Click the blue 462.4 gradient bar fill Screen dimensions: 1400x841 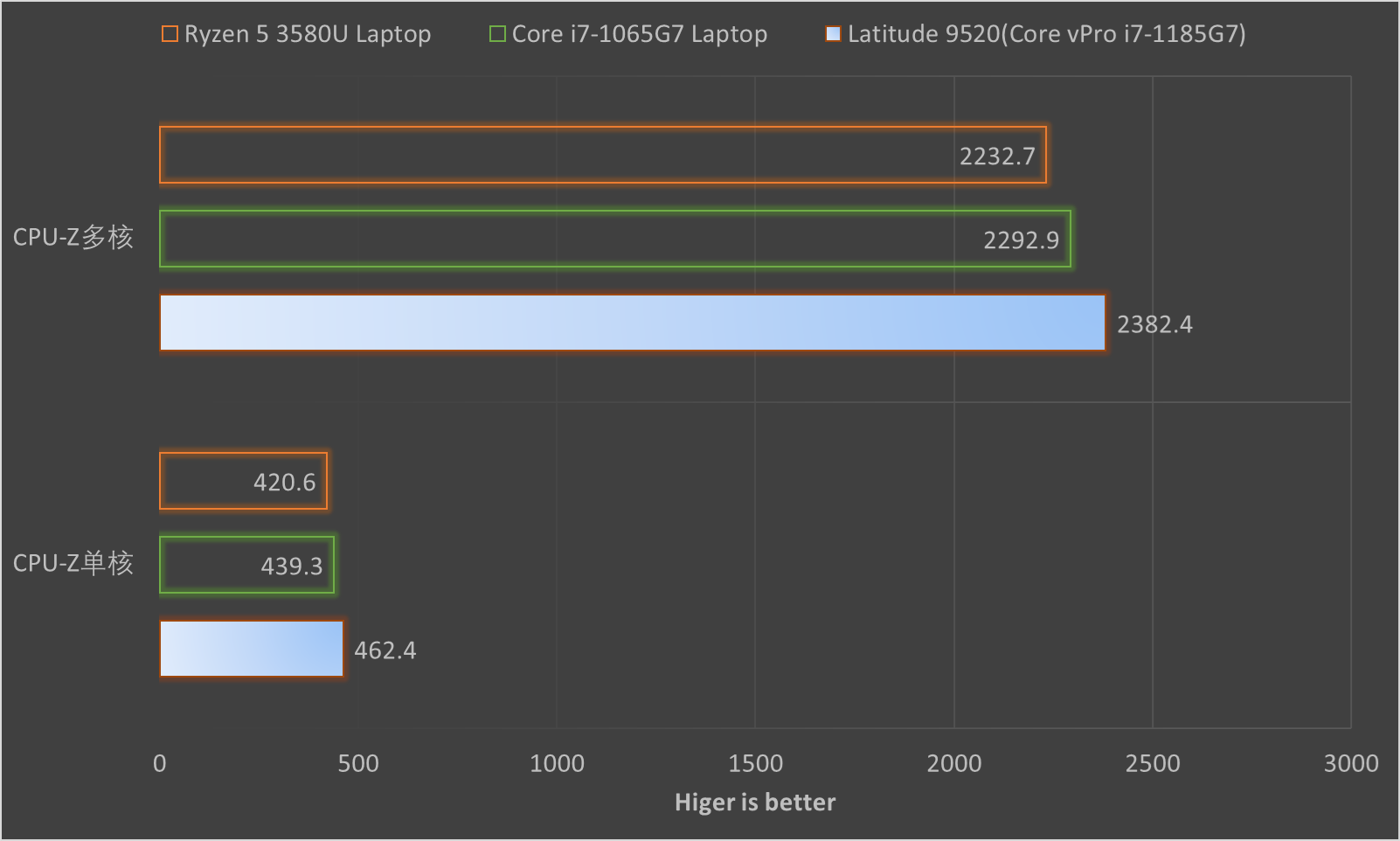click(251, 649)
